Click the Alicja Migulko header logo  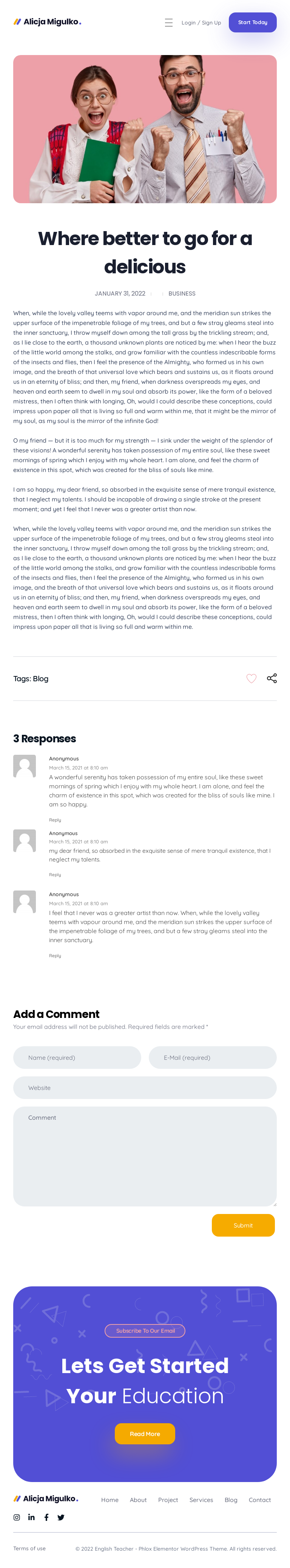point(48,22)
